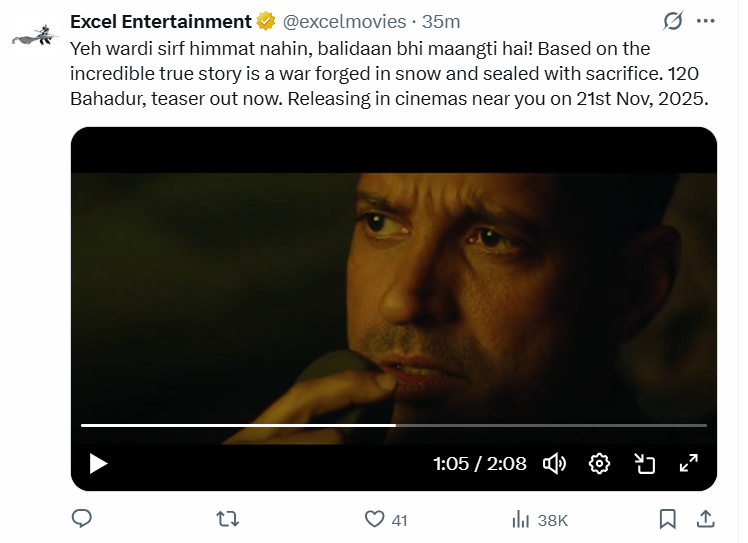Viewport: 748px width, 543px height.
Task: Expand video to fullscreen
Action: pos(689,463)
